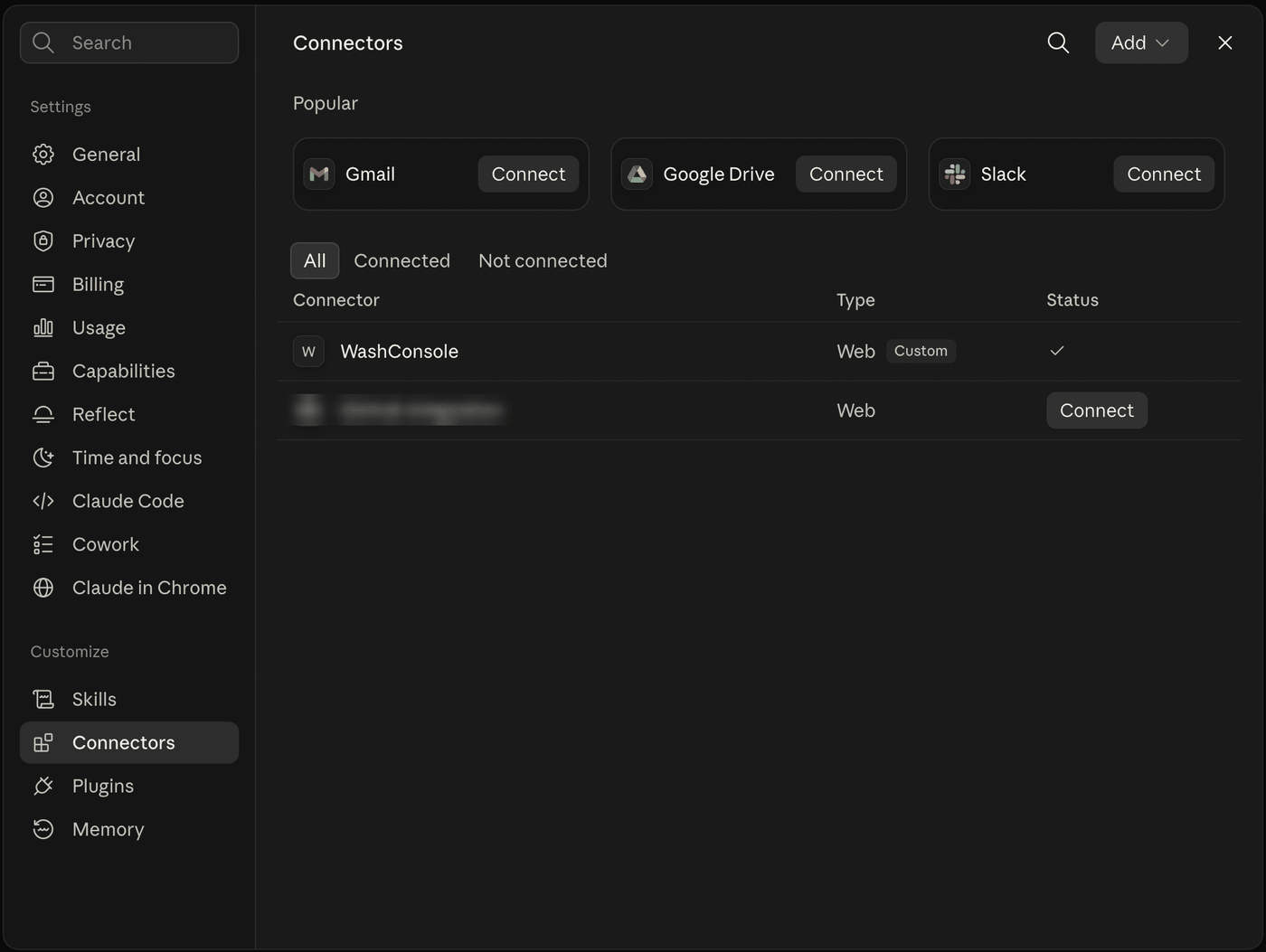Click the Memory history icon
This screenshot has width=1266, height=952.
click(43, 830)
